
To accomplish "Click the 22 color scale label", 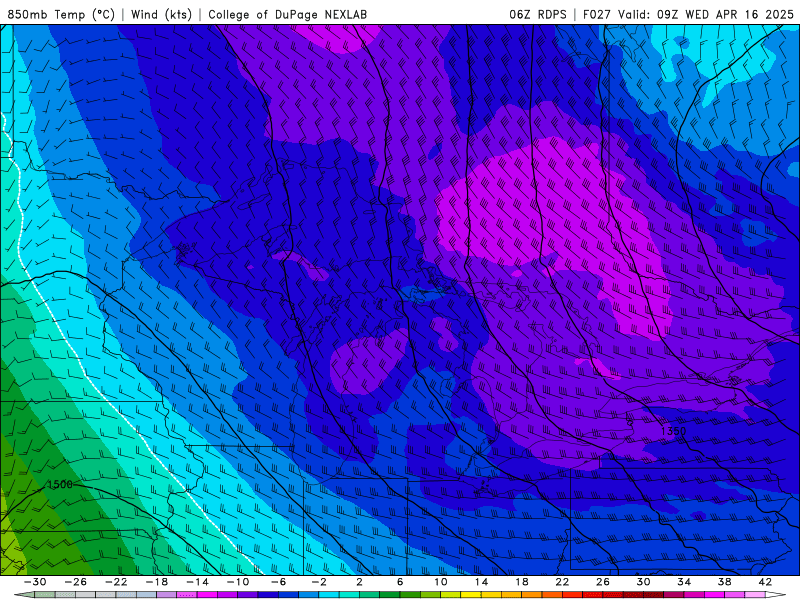I will (562, 582).
